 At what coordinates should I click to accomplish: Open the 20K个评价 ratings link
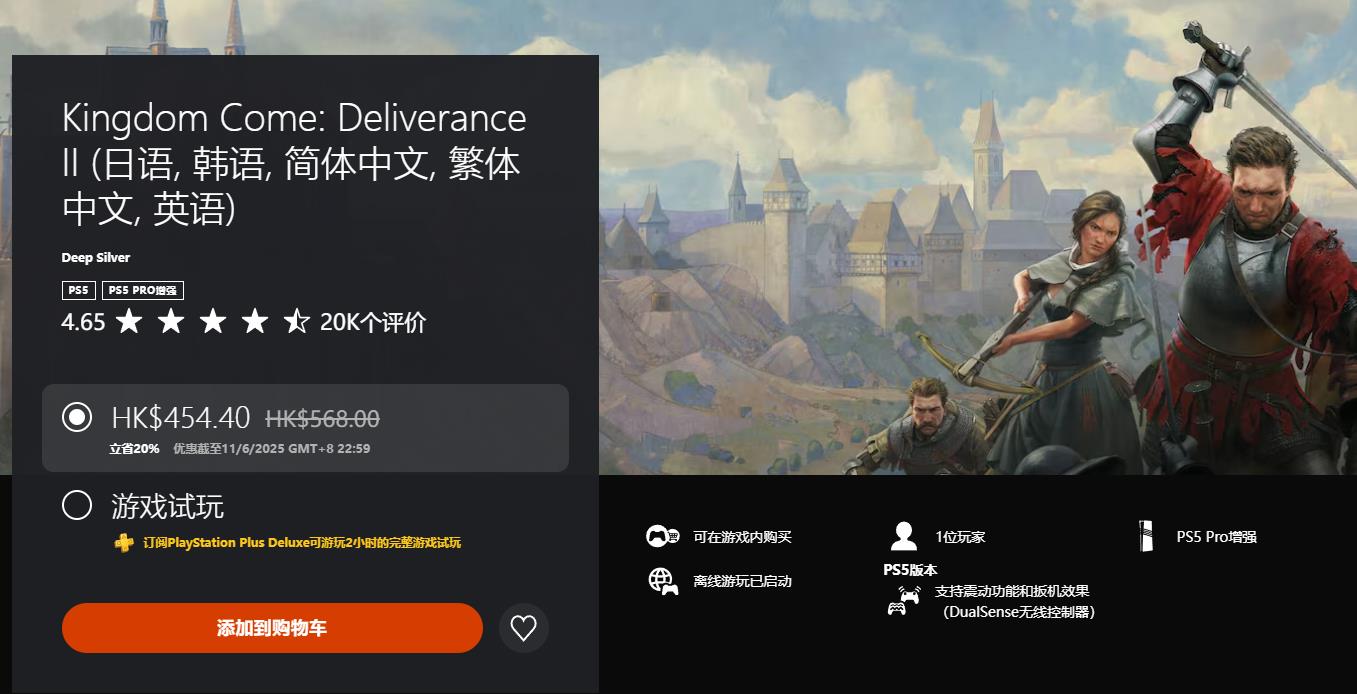coord(373,322)
